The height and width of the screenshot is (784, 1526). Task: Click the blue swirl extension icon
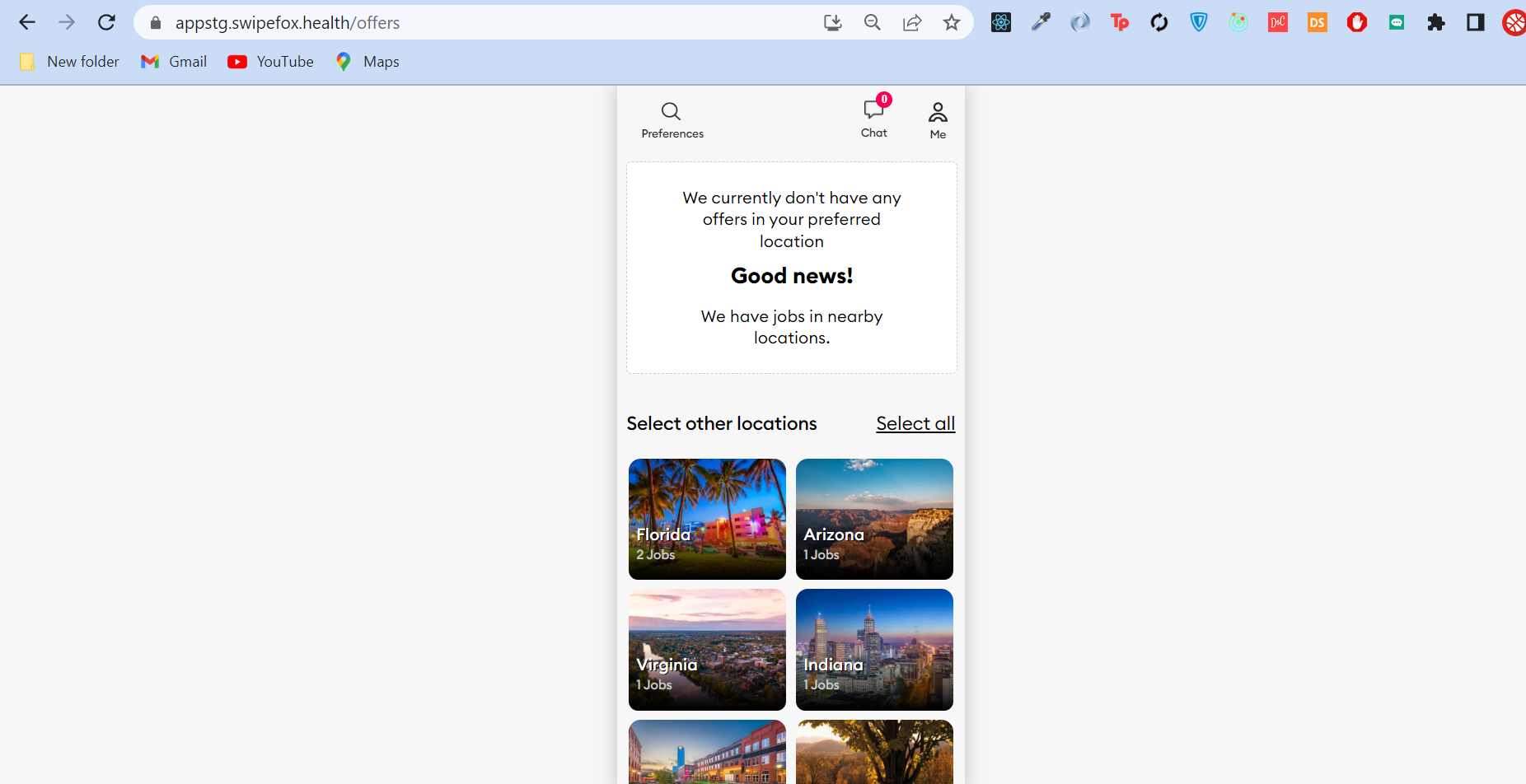pyautogui.click(x=1080, y=22)
